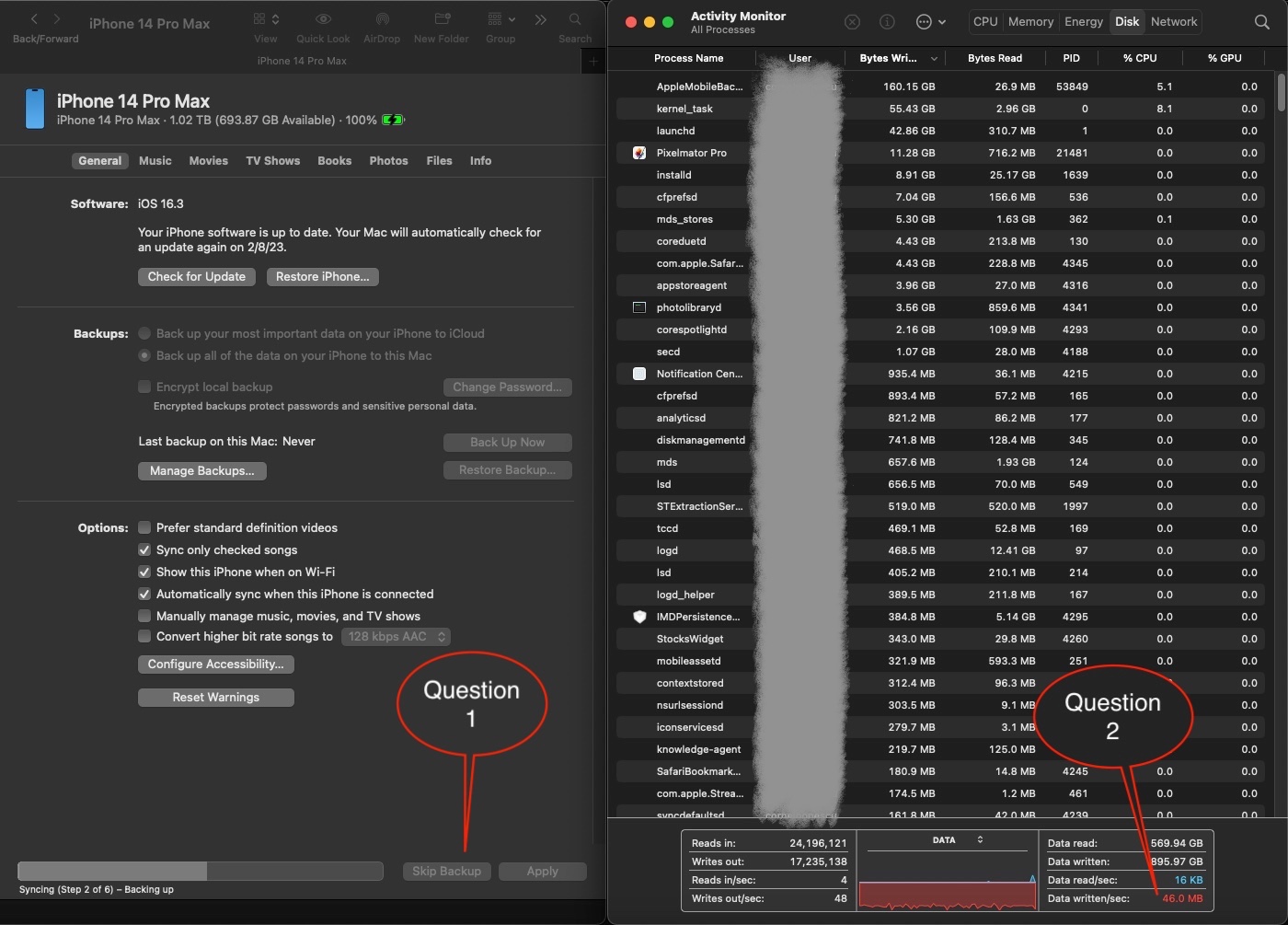This screenshot has width=1288, height=925.
Task: Add a new Finder tab
Action: 593,62
